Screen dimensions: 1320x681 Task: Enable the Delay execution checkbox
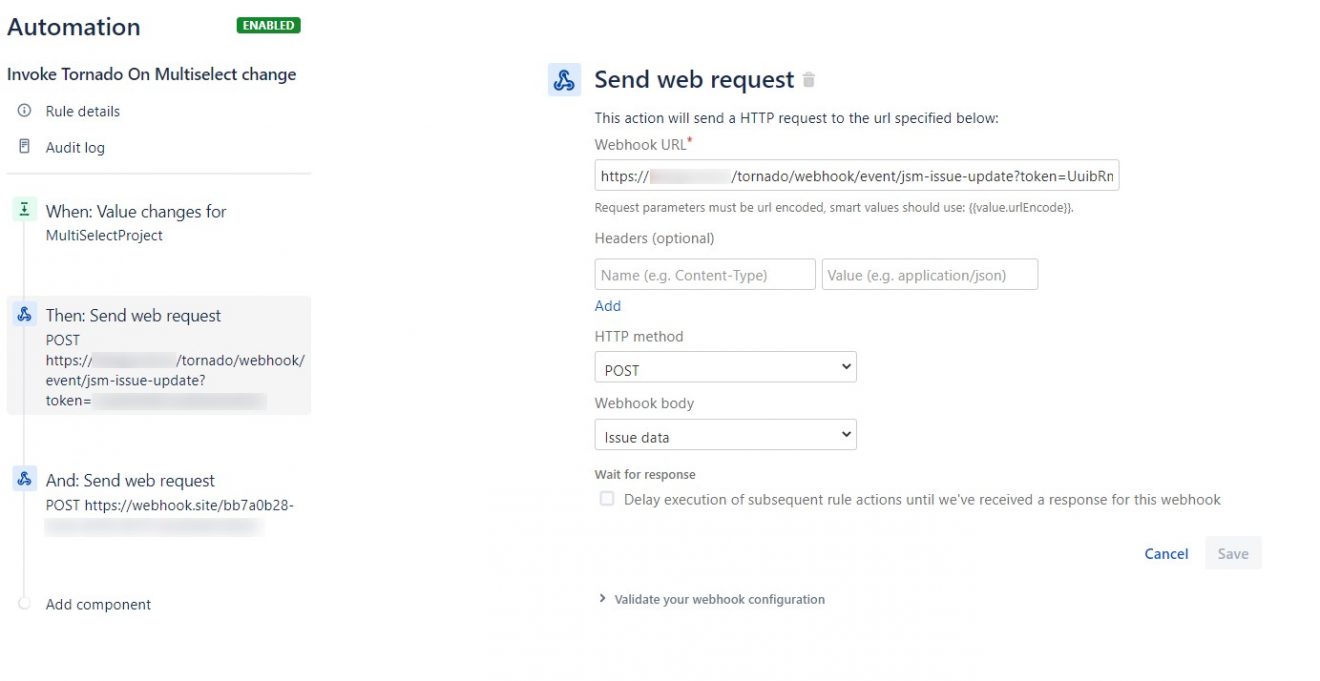[607, 498]
